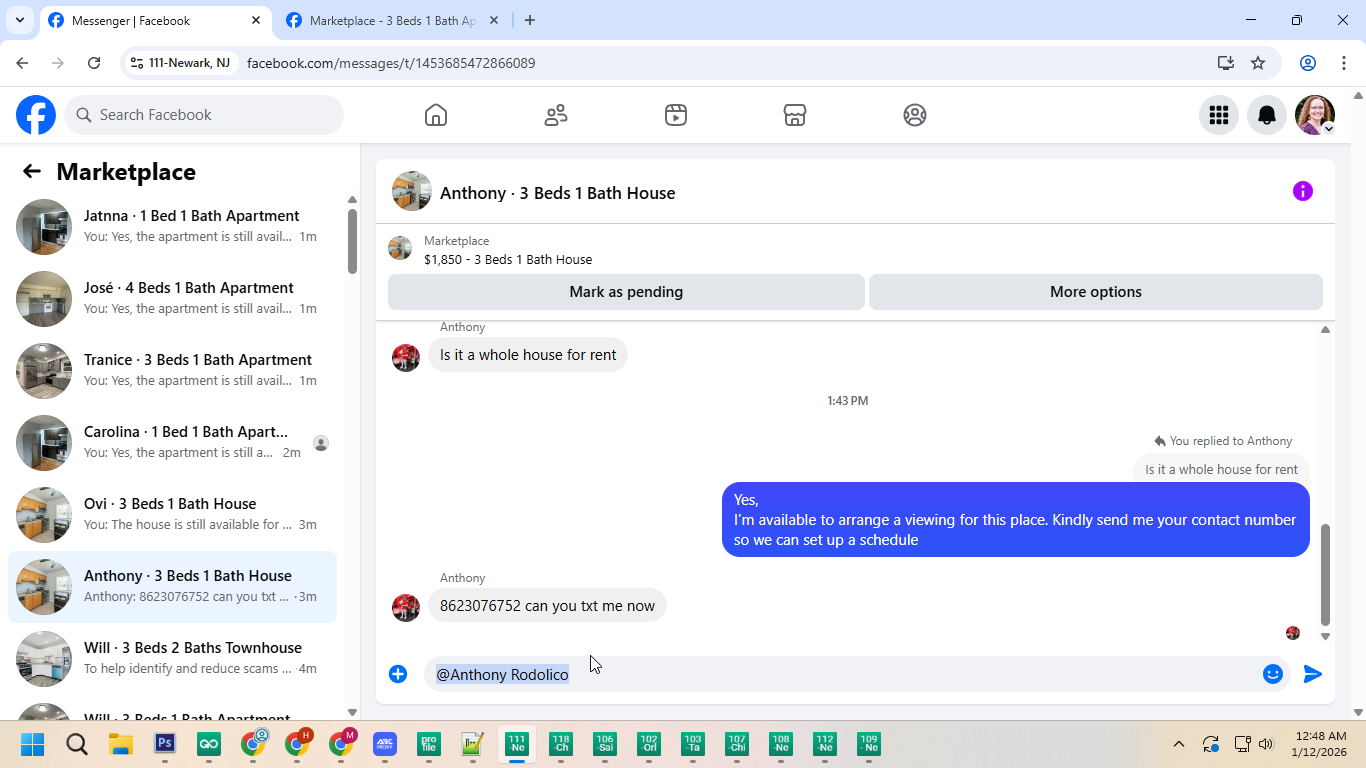Open a new browser tab

click(x=530, y=20)
